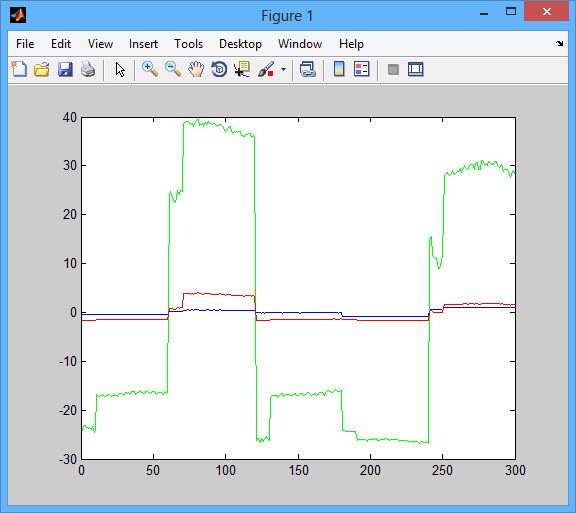Activate the Zoom Out magnifier tool

pos(173,69)
